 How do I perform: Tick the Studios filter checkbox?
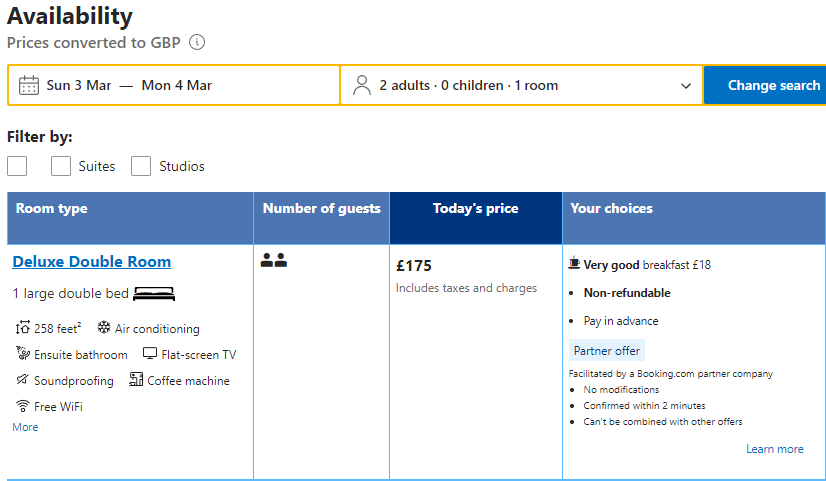point(141,166)
